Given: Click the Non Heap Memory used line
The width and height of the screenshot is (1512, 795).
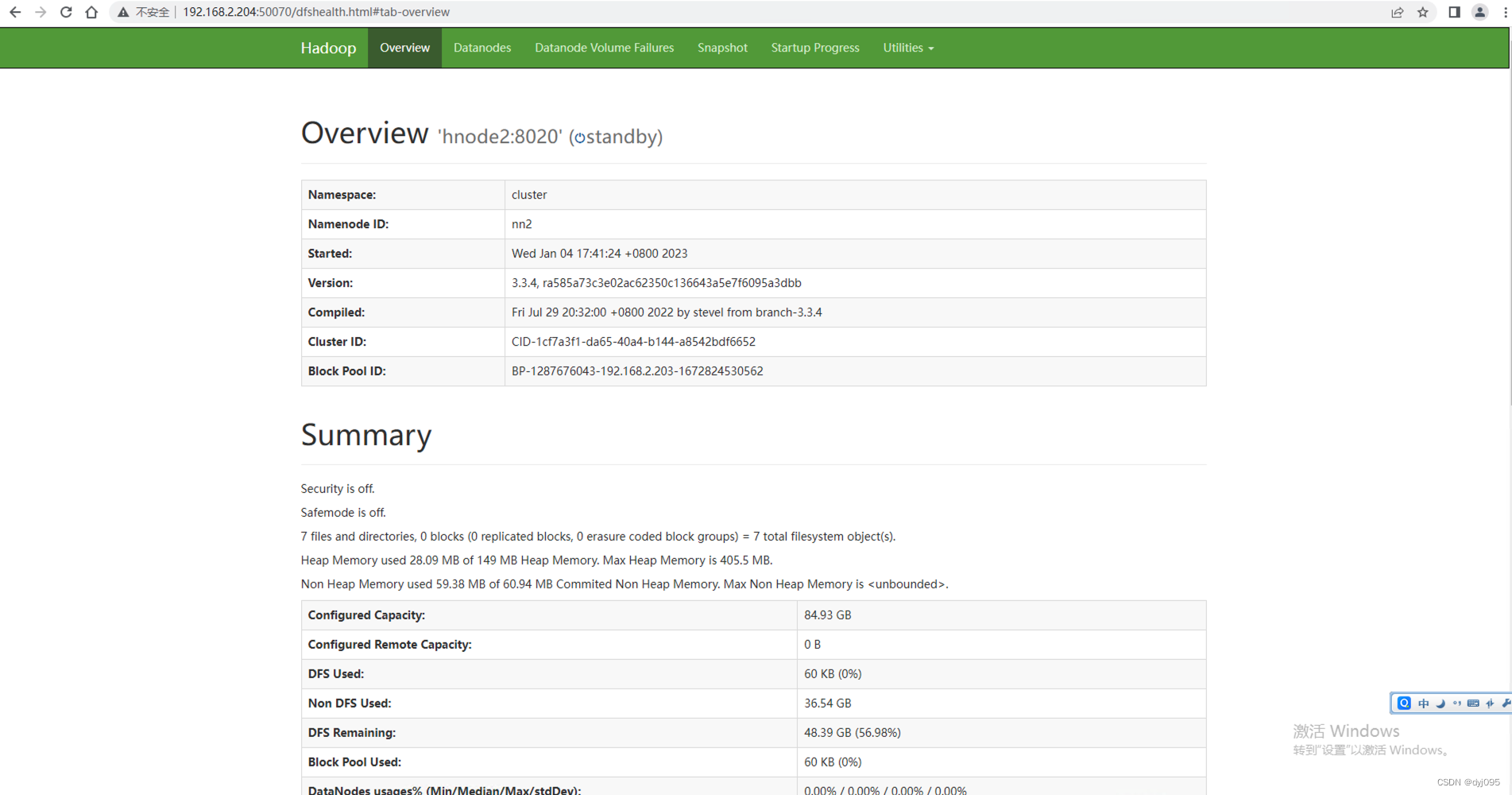Looking at the screenshot, I should pyautogui.click(x=625, y=584).
